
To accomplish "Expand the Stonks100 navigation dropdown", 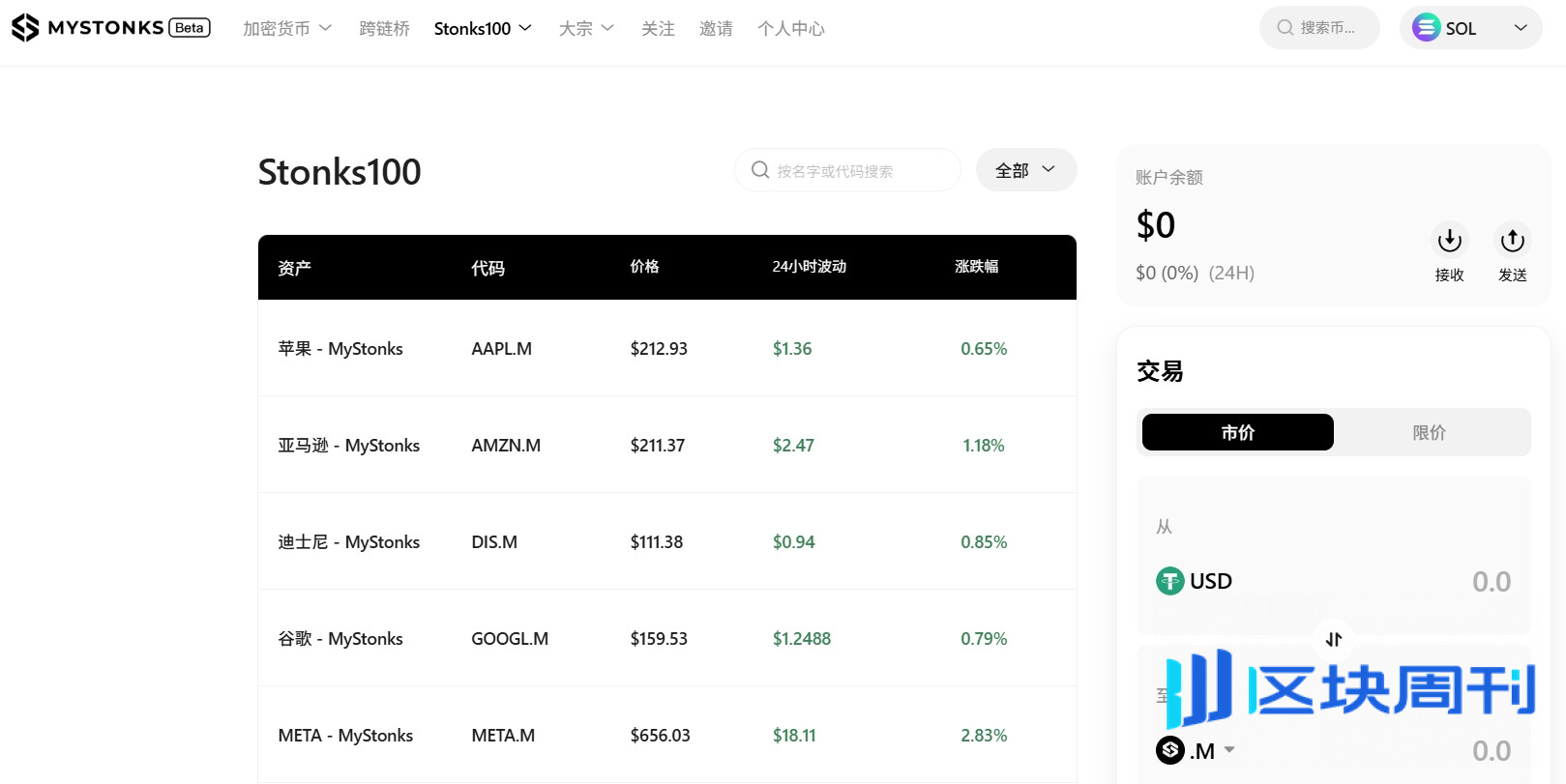I will [483, 29].
